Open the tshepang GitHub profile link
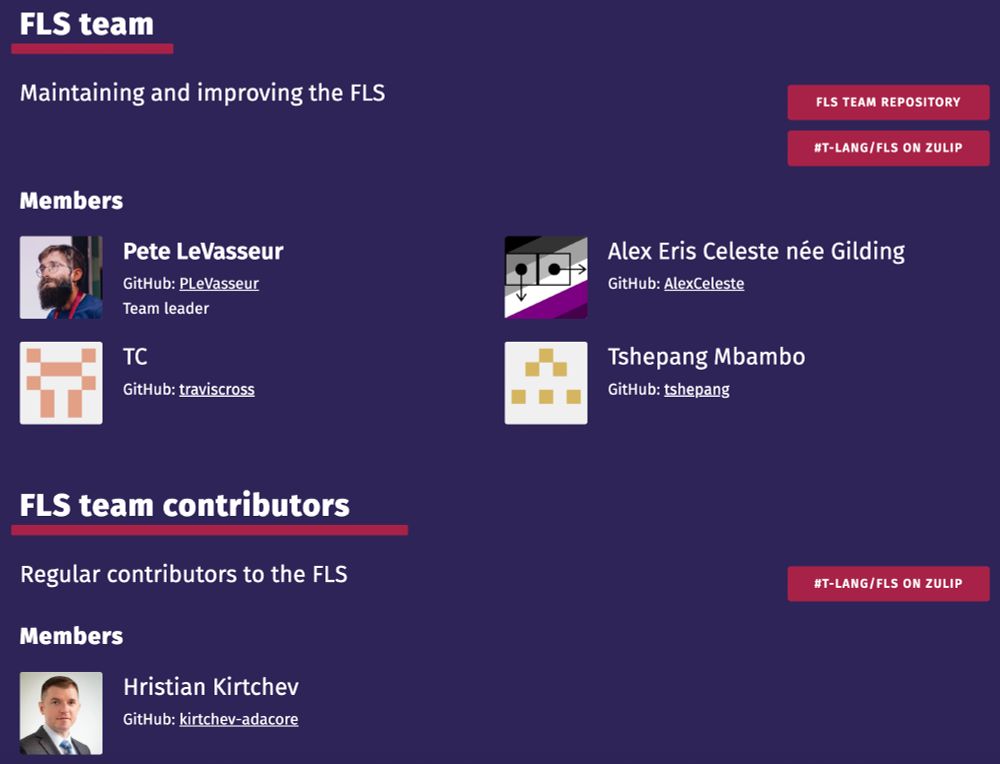 pyautogui.click(x=696, y=389)
